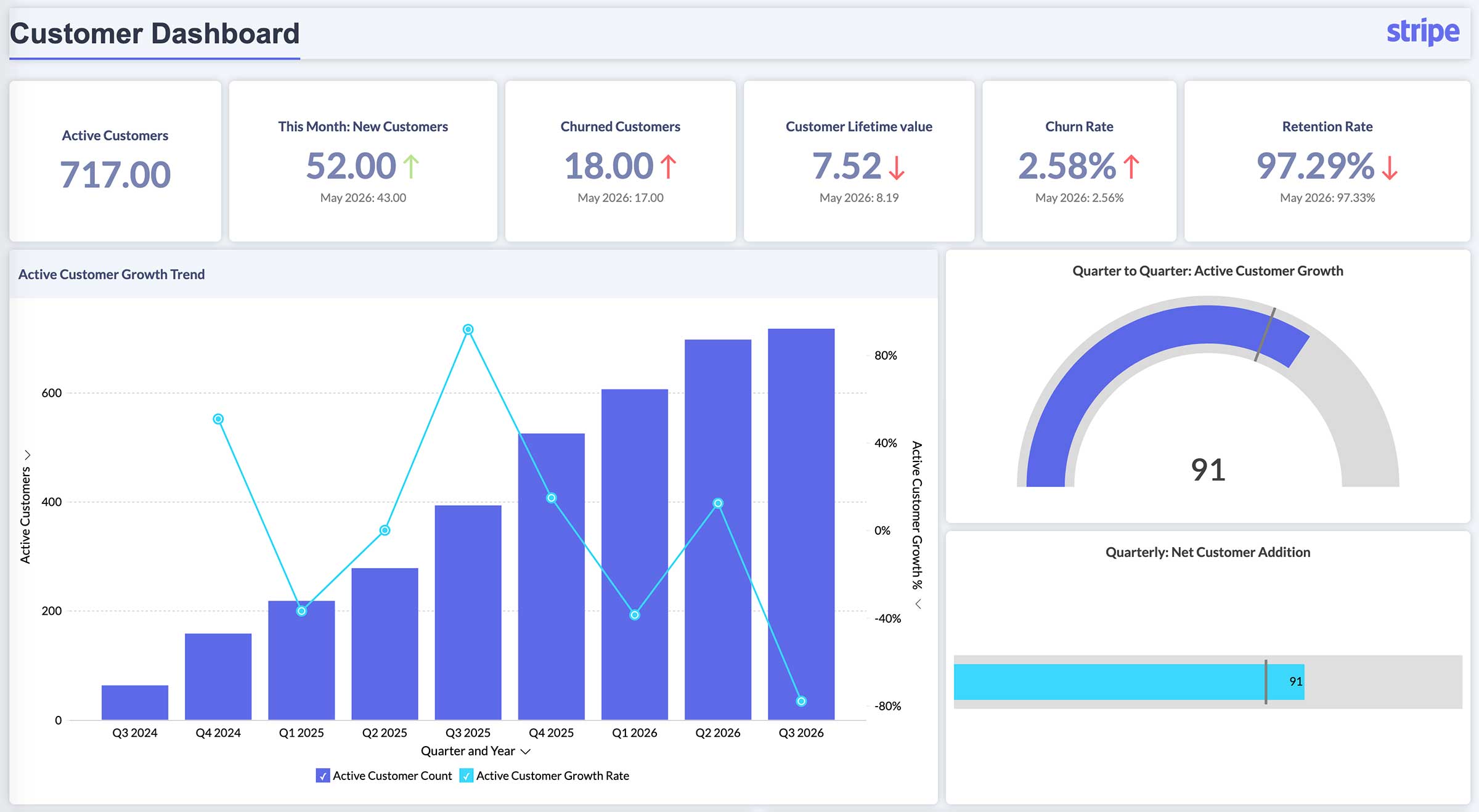Click the Q3 2026 bar
The width and height of the screenshot is (1479, 812).
(x=801, y=524)
